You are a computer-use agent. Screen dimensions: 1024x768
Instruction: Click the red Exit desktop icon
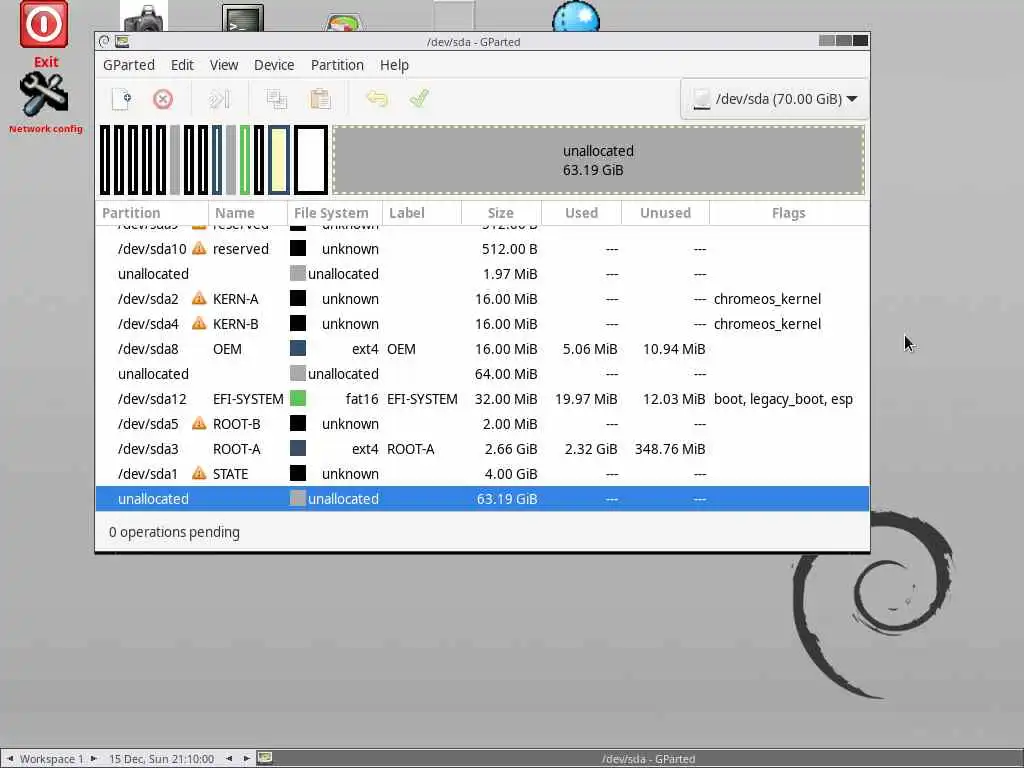point(44,25)
